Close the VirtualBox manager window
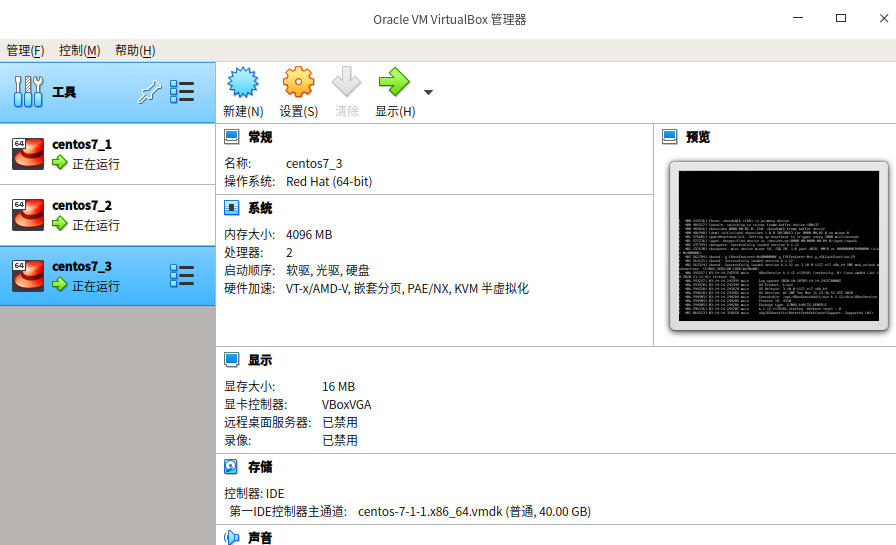 pyautogui.click(x=884, y=18)
